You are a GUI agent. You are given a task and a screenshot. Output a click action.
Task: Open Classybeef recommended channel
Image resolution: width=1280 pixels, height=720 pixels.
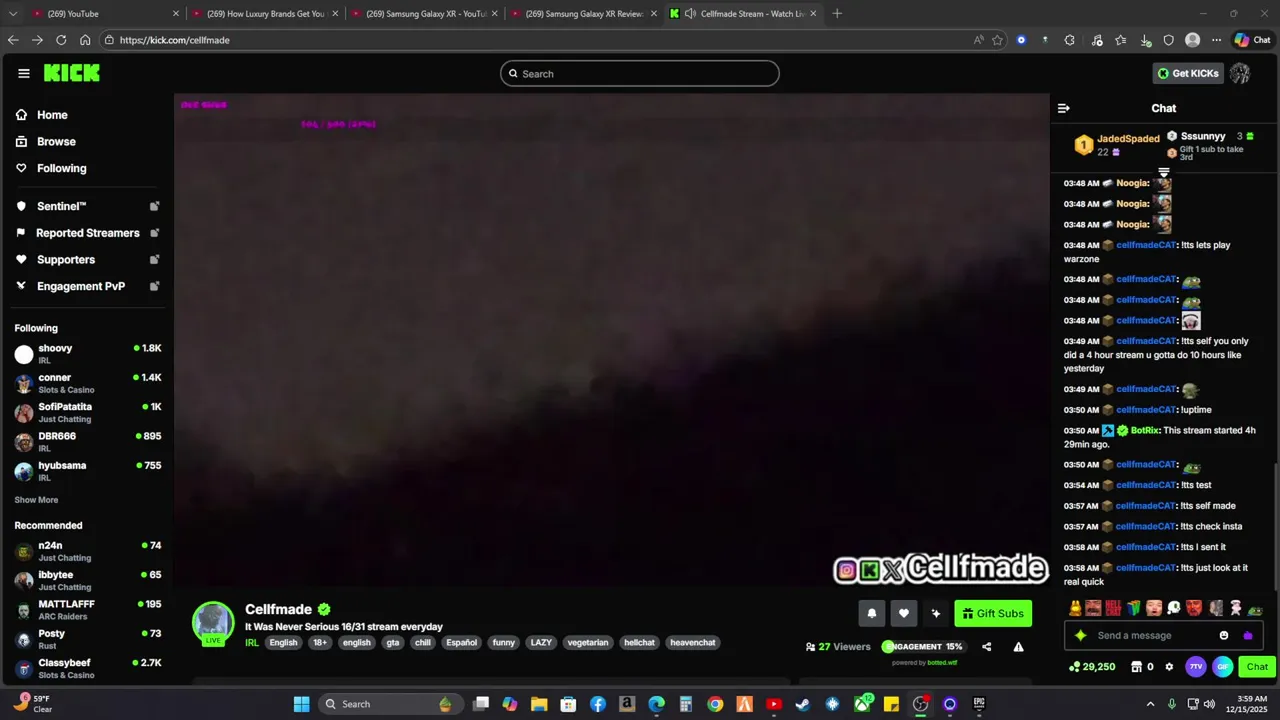[x=88, y=668]
